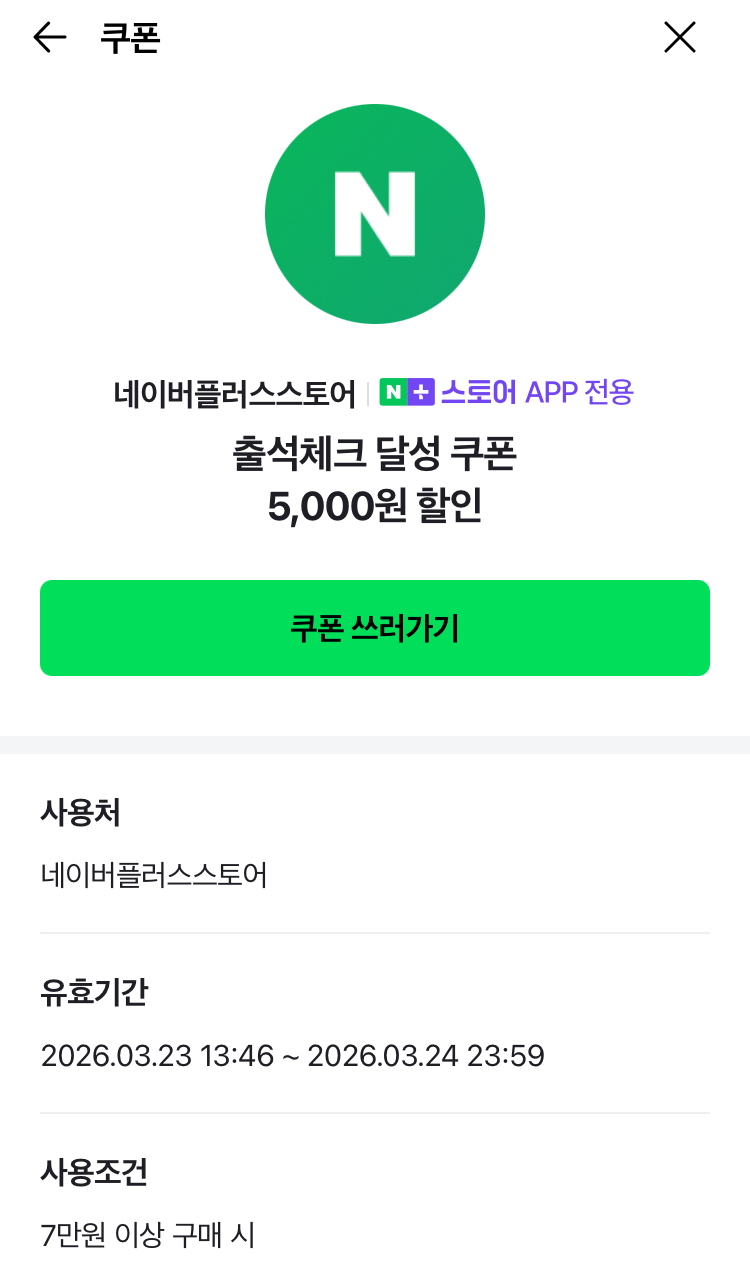This screenshot has height=1281, width=750.
Task: Tap 네이버플러스스토어 value under 사용처
Action: 154,876
